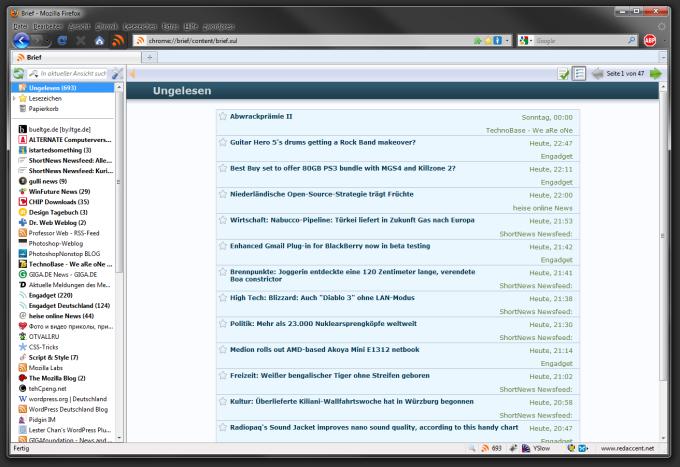Open Brief options wrench icon

pos(117,74)
